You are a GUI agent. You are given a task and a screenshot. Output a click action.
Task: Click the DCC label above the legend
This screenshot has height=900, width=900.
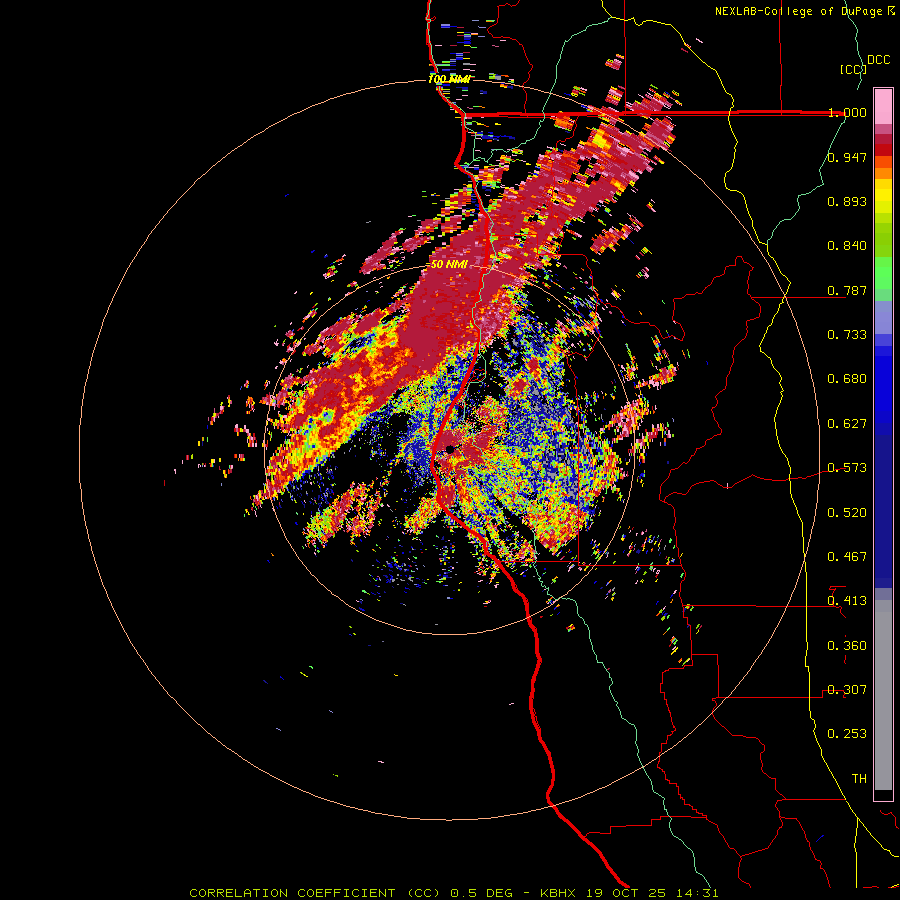[x=878, y=60]
